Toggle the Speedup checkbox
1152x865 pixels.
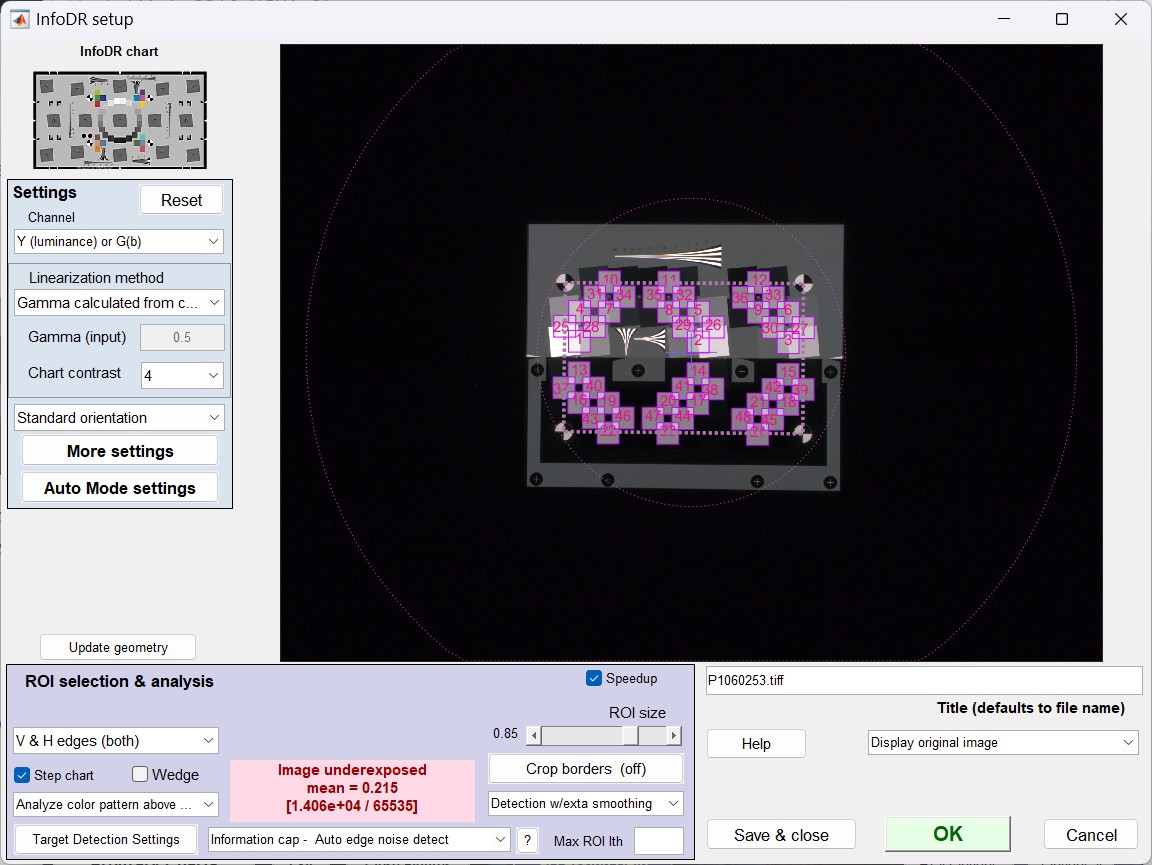coord(594,678)
